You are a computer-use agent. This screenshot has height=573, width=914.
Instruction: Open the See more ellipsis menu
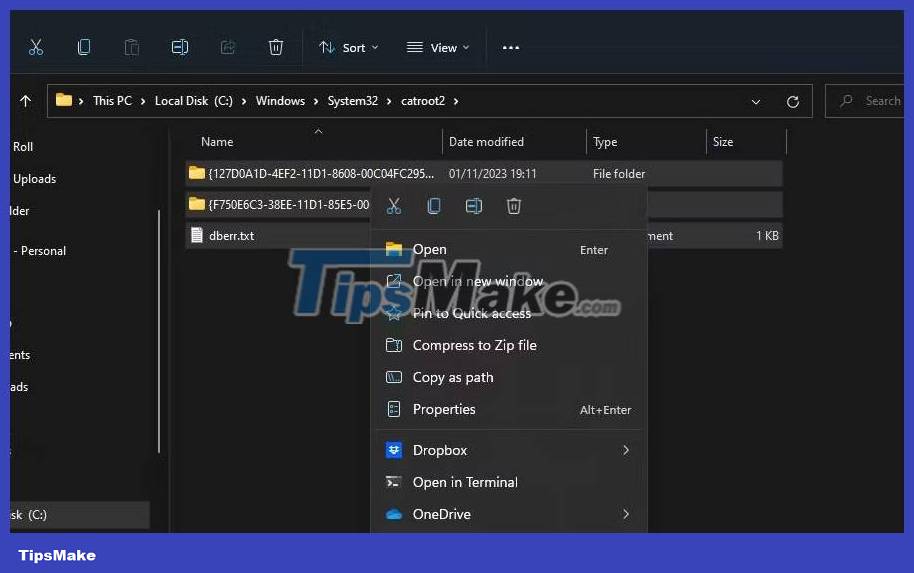coord(511,48)
